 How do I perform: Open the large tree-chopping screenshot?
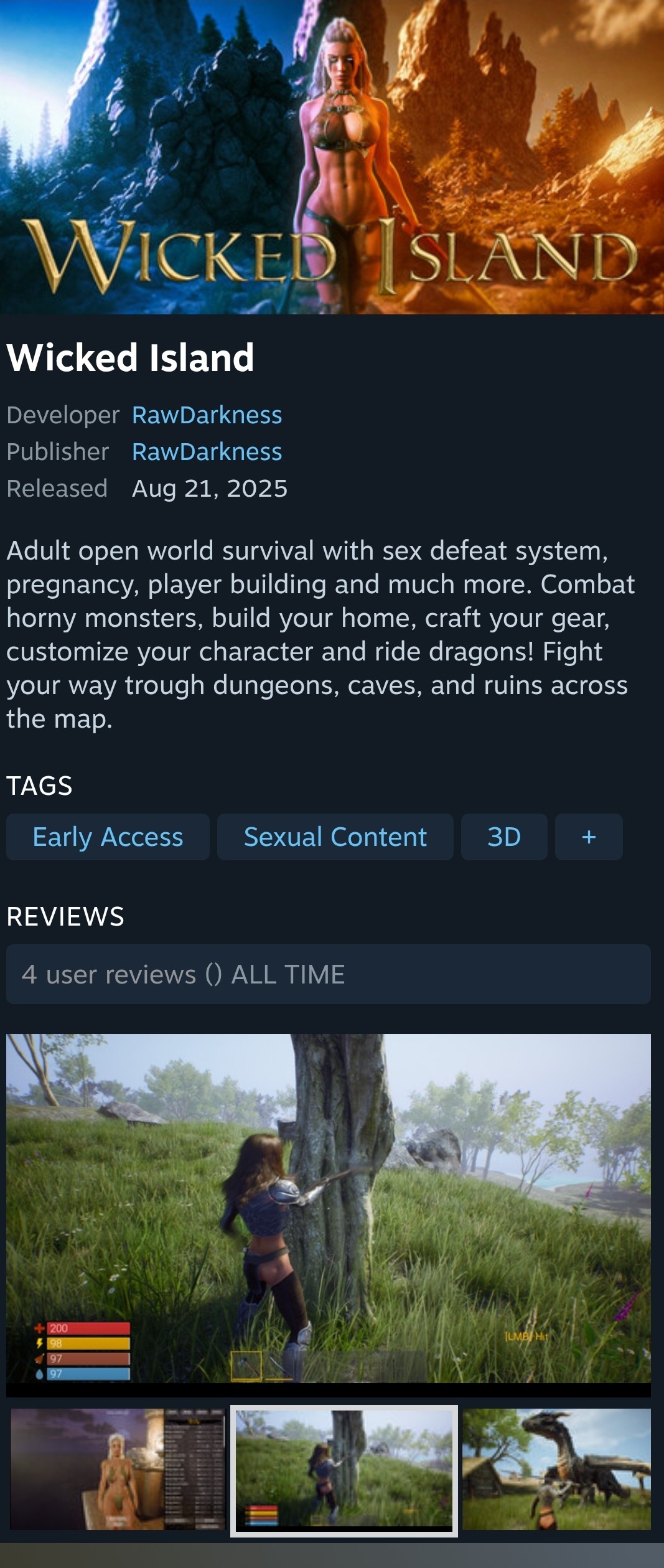point(329,1215)
